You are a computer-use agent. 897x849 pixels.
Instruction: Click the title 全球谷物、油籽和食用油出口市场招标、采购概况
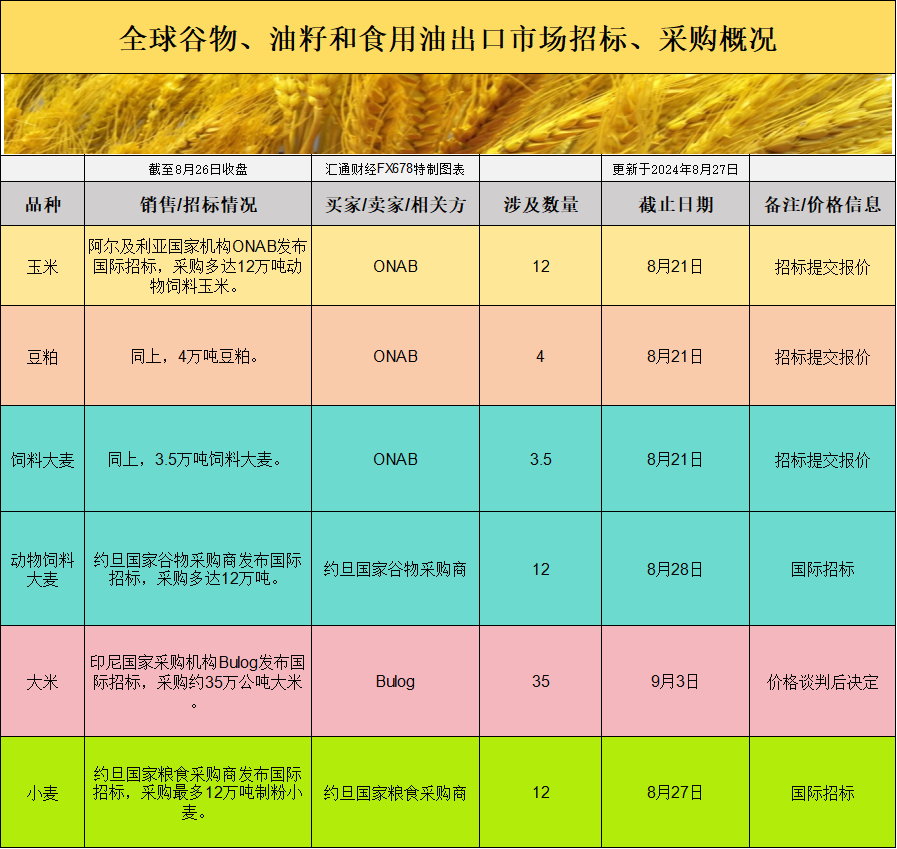(x=448, y=38)
